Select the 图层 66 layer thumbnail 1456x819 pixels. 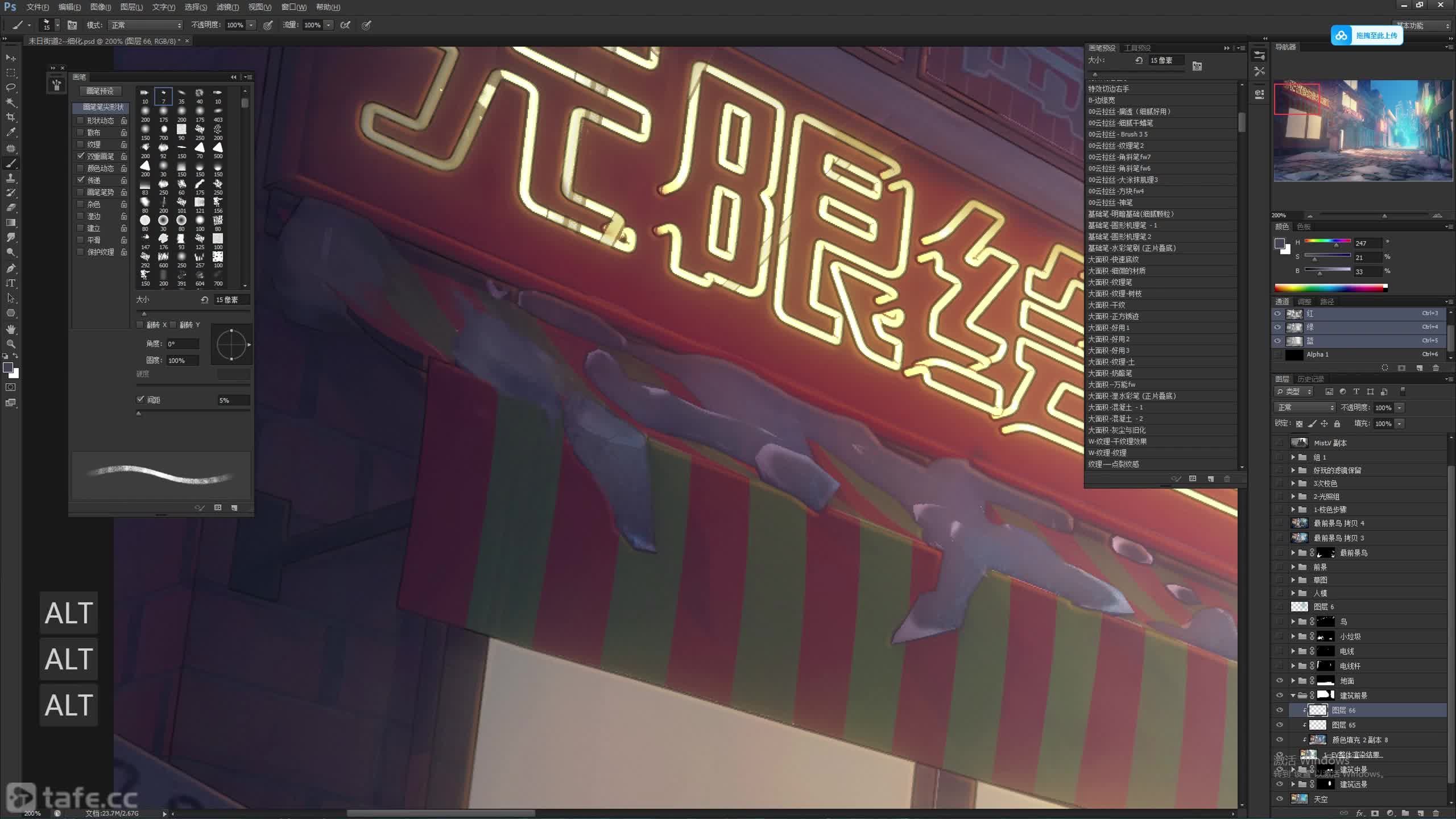click(1317, 710)
